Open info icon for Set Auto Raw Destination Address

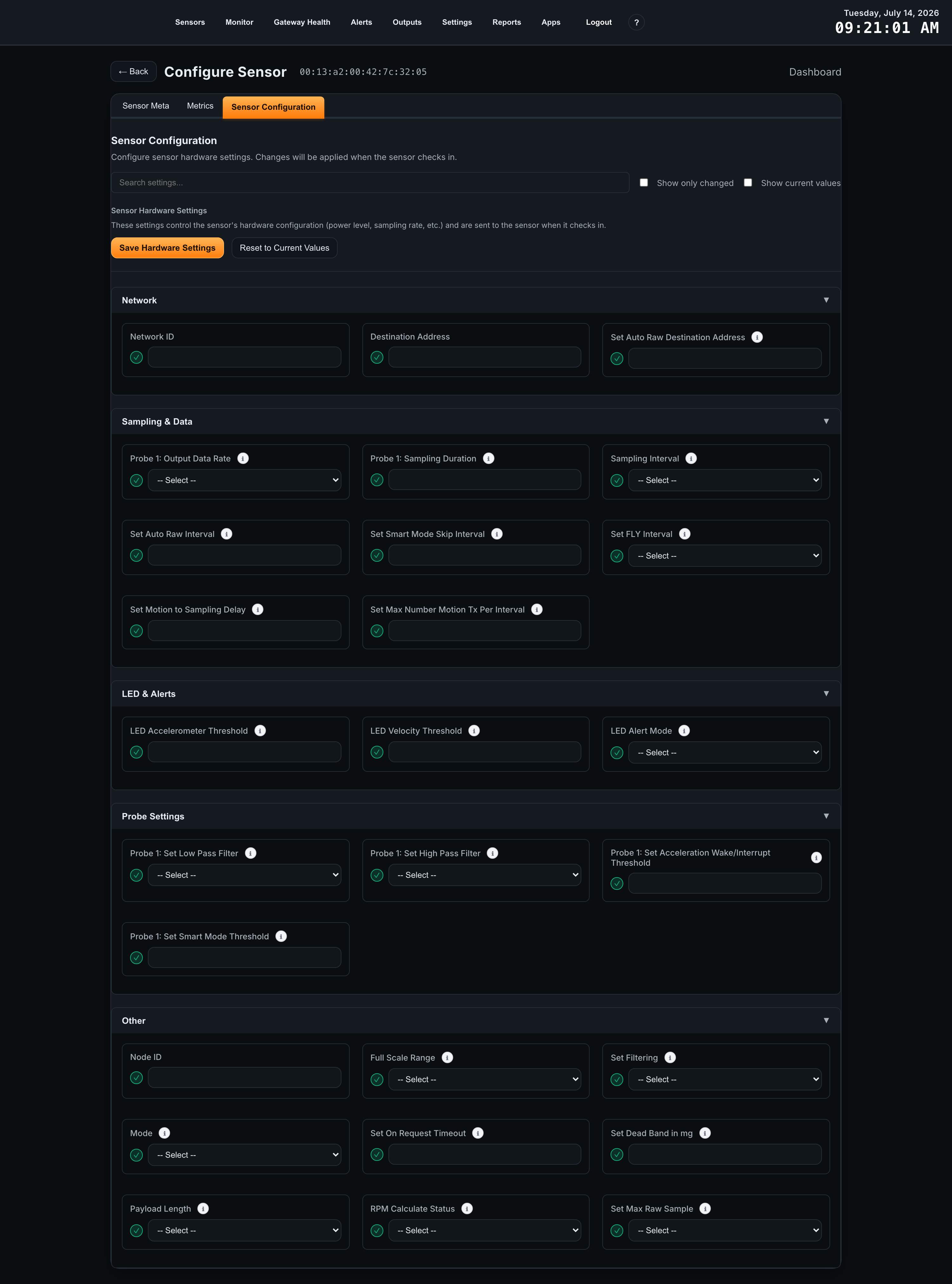pos(757,337)
